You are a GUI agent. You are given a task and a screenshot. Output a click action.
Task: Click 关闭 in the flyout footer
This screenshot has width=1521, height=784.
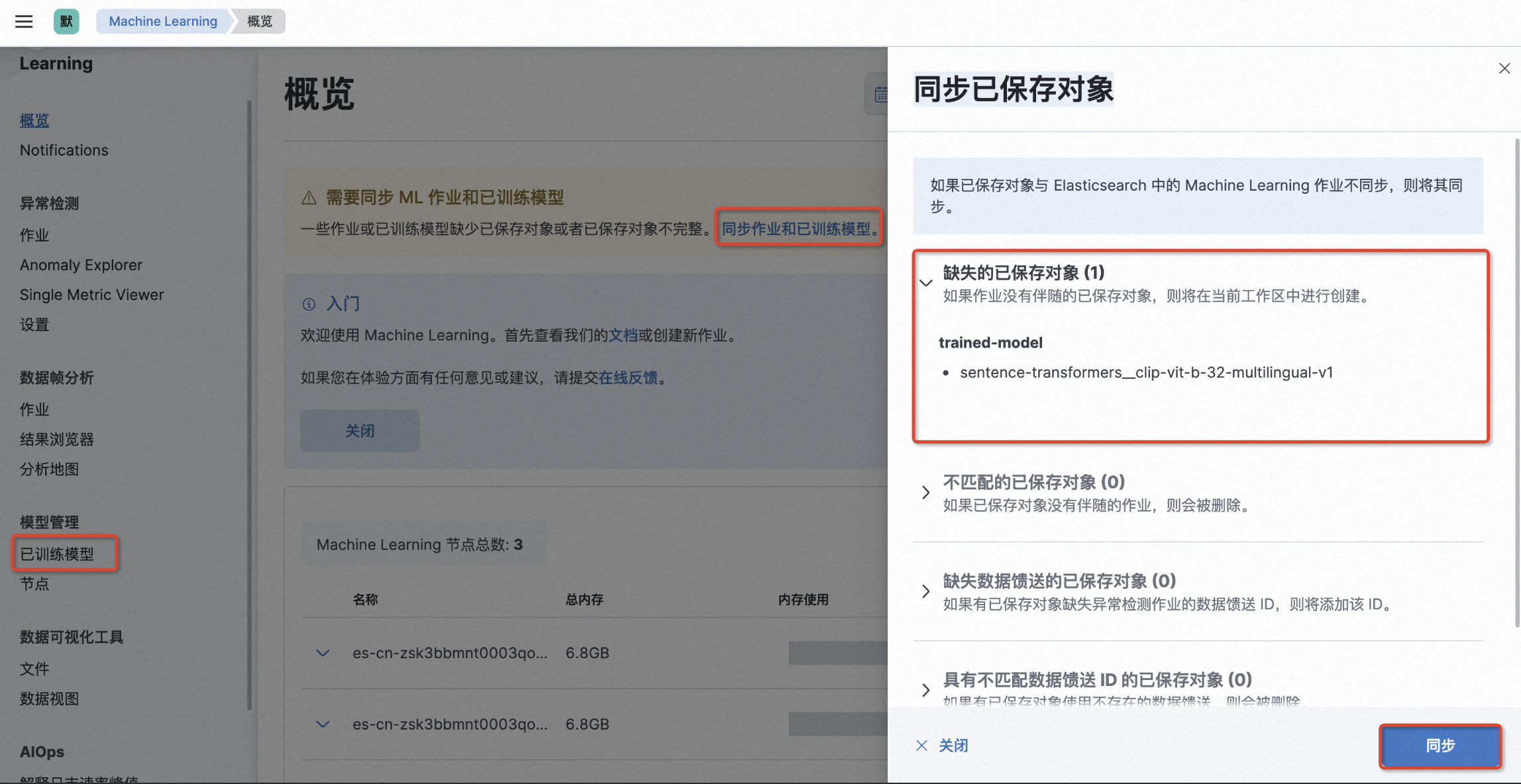point(942,746)
